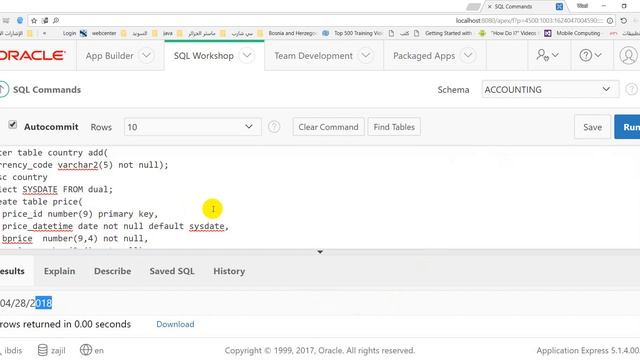Open the Administration user-gear menu icon
Image resolution: width=640 pixels, height=360 pixels.
[547, 55]
